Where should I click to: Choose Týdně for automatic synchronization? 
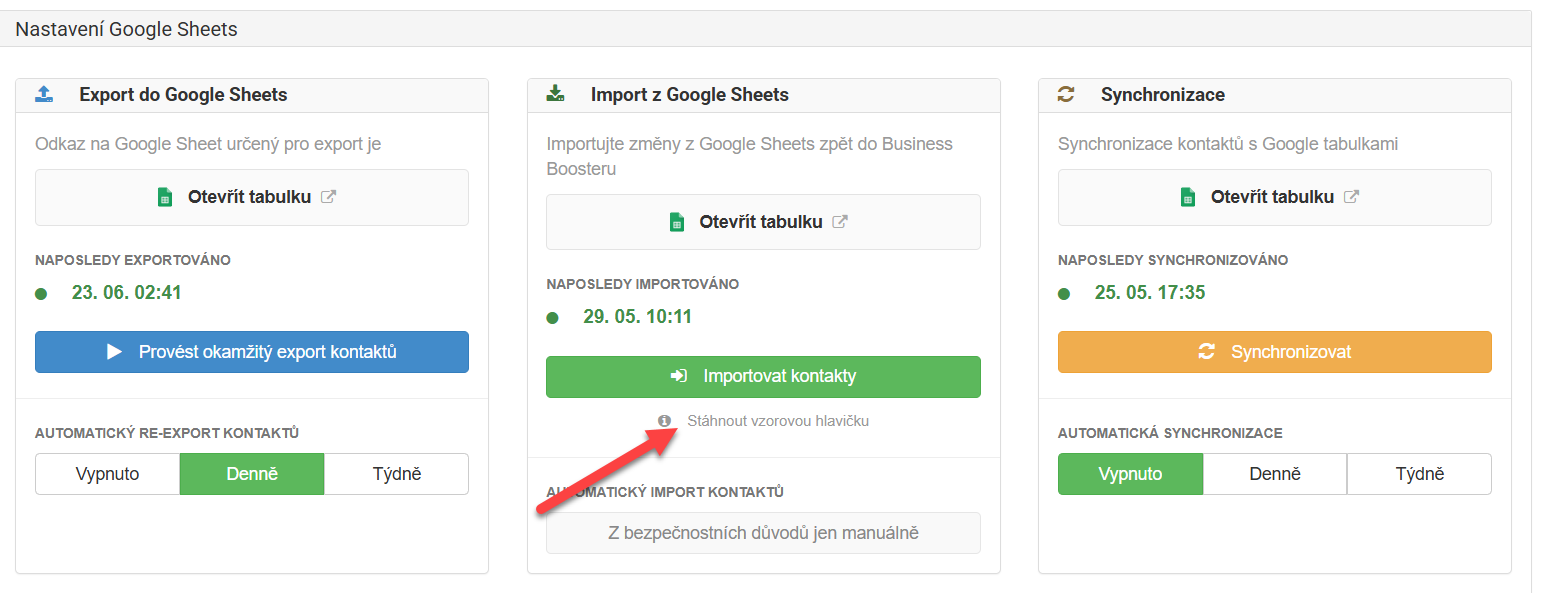pos(1419,474)
